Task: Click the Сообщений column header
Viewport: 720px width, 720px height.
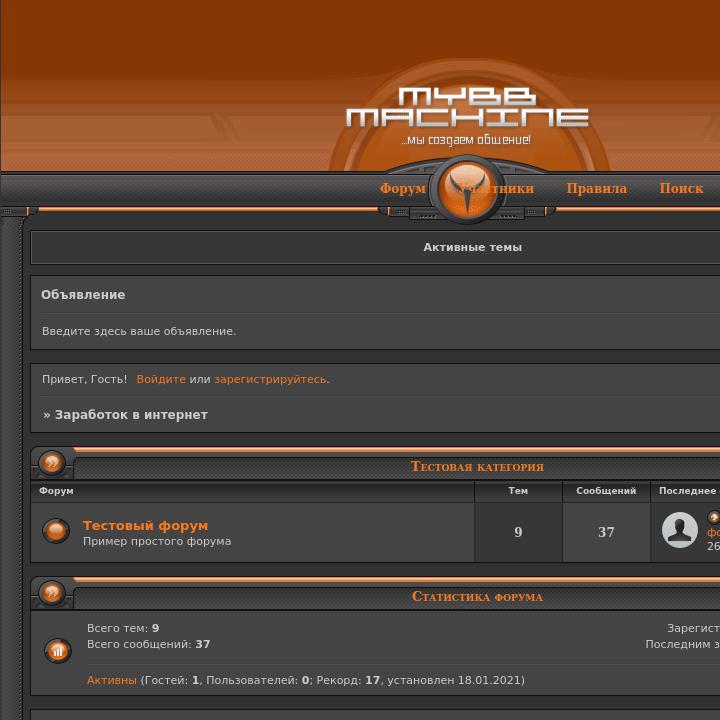Action: pyautogui.click(x=606, y=491)
